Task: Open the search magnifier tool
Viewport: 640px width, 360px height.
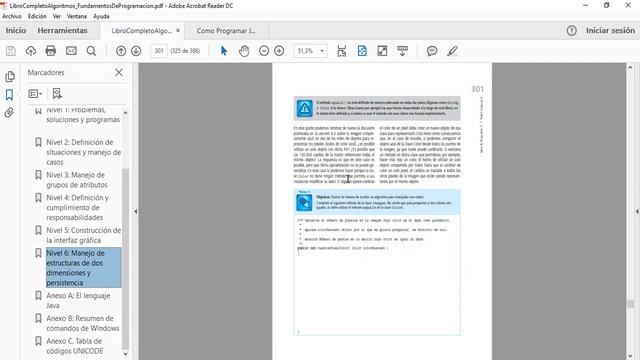Action: pyautogui.click(x=91, y=51)
